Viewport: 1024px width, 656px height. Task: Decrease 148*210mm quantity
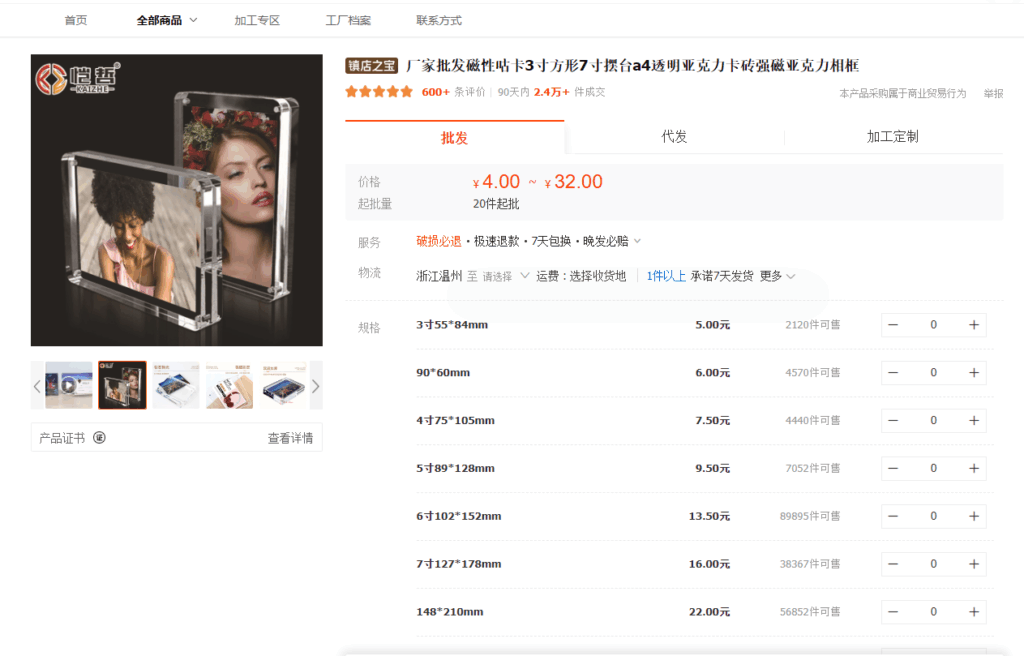click(893, 612)
